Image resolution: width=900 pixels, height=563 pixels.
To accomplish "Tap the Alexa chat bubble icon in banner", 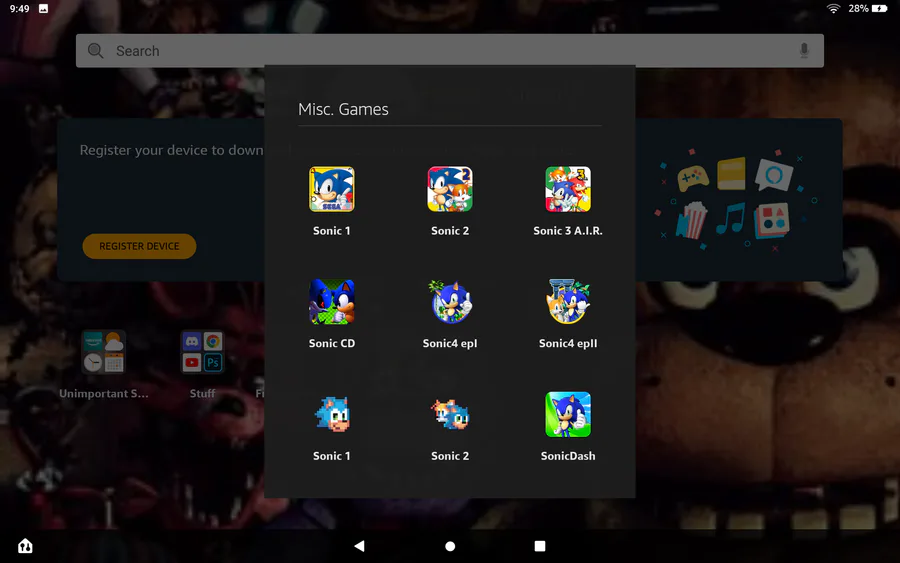I will pos(774,174).
